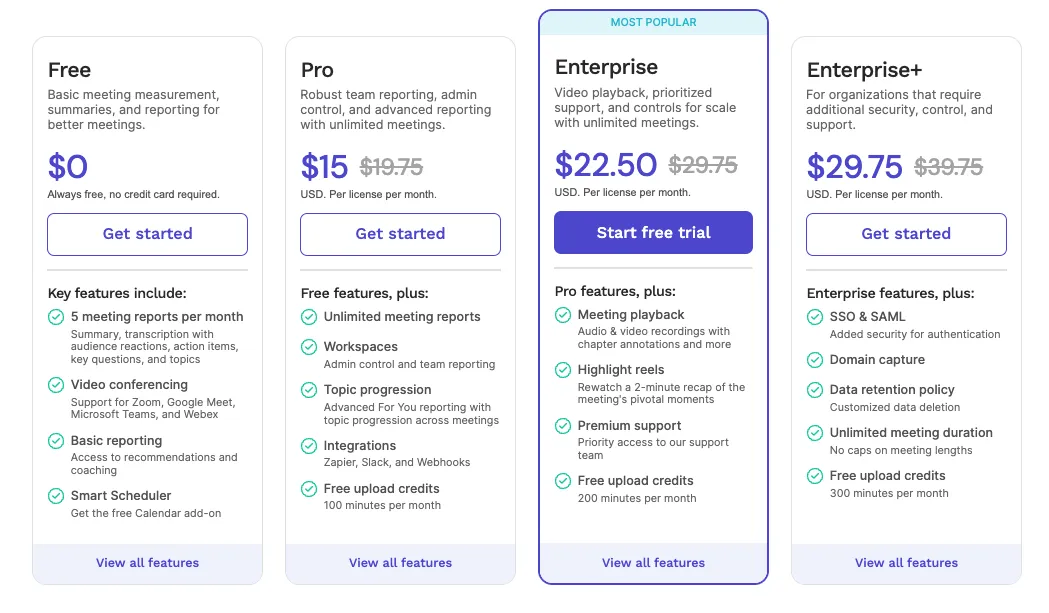Open View all features for Enterprise+ plan
The height and width of the screenshot is (613, 1049).
(906, 563)
